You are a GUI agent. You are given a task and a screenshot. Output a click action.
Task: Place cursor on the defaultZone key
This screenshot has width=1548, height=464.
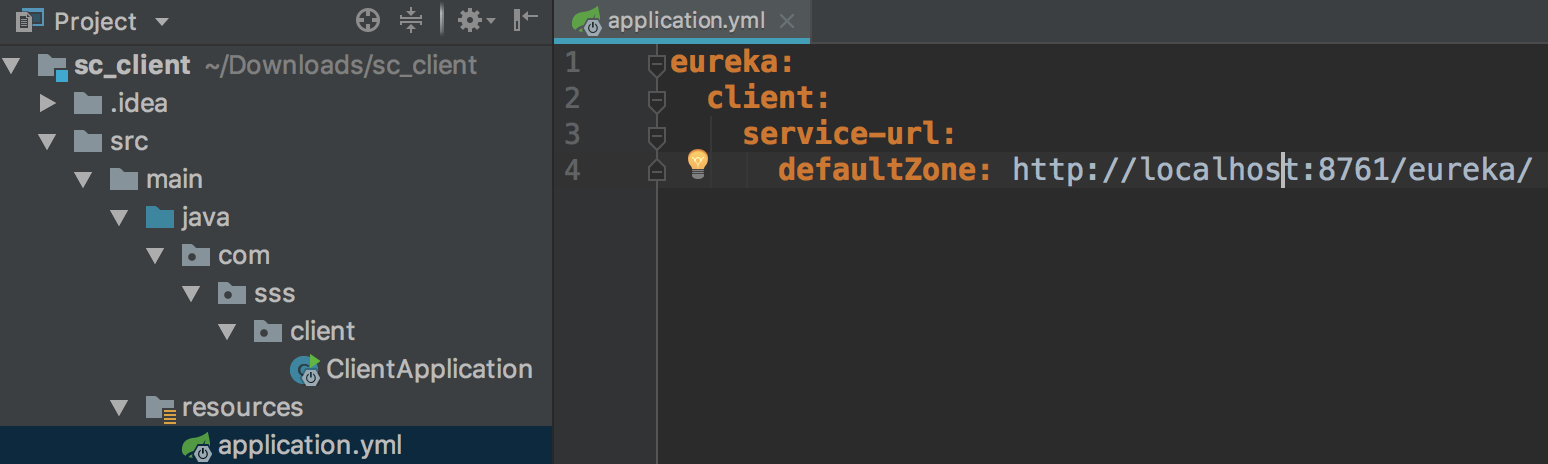pos(884,169)
